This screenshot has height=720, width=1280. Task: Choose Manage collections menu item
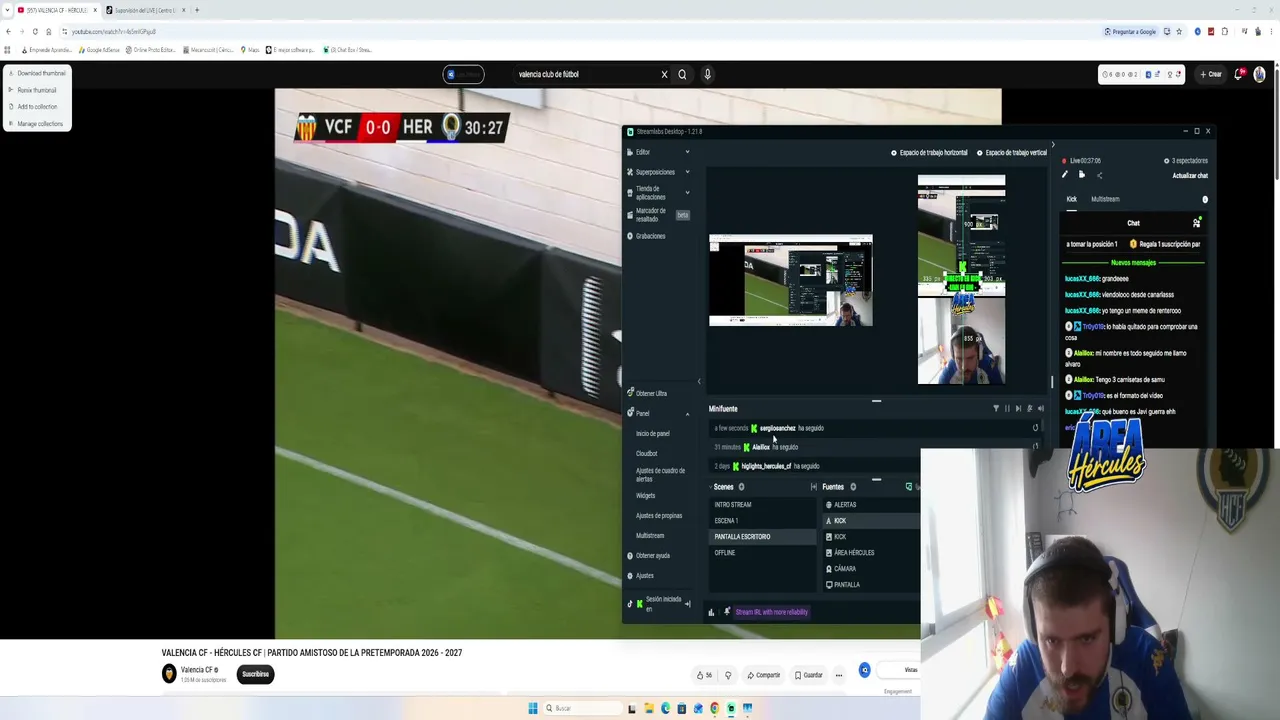37,124
